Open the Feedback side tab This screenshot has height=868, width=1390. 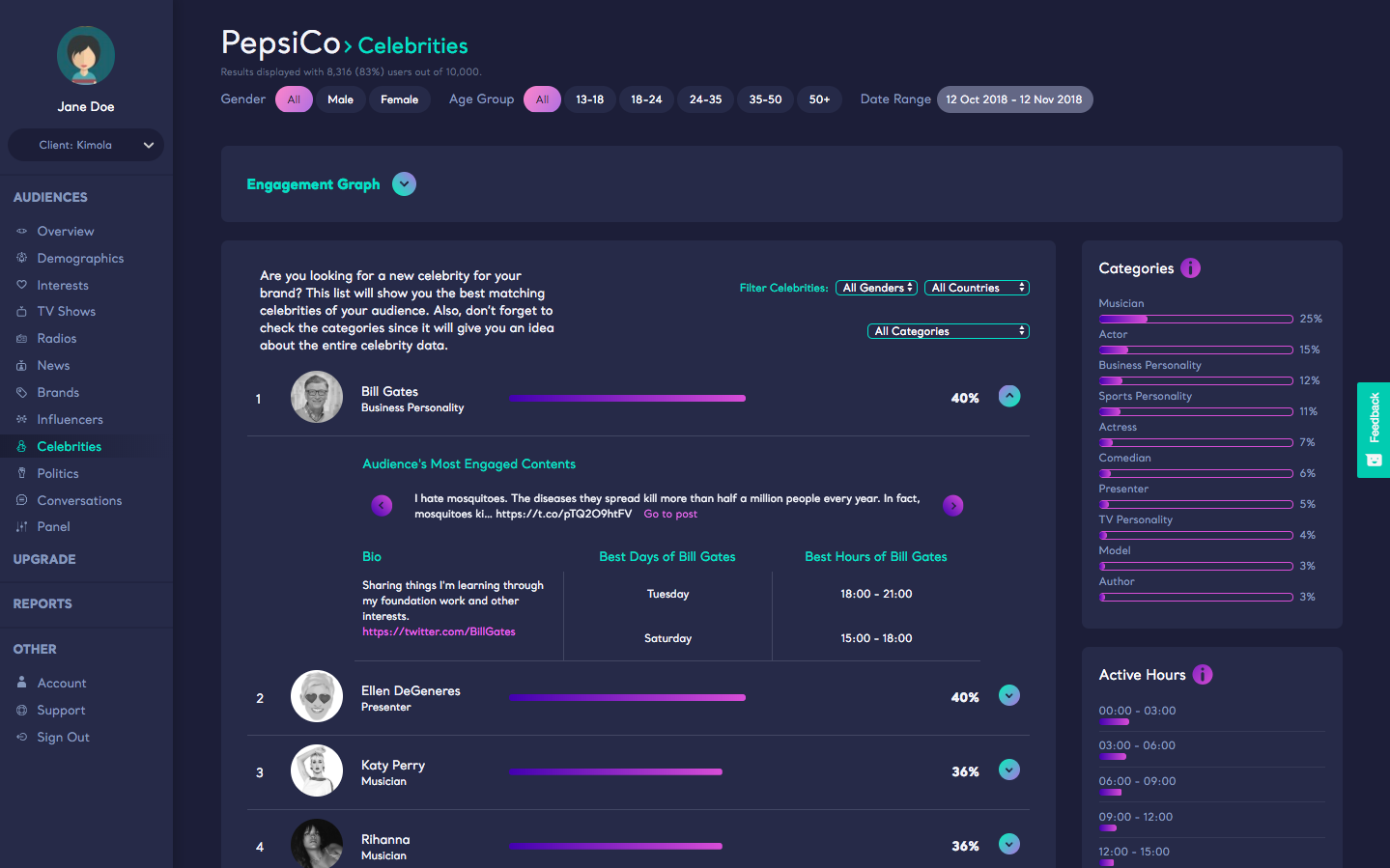1374,430
